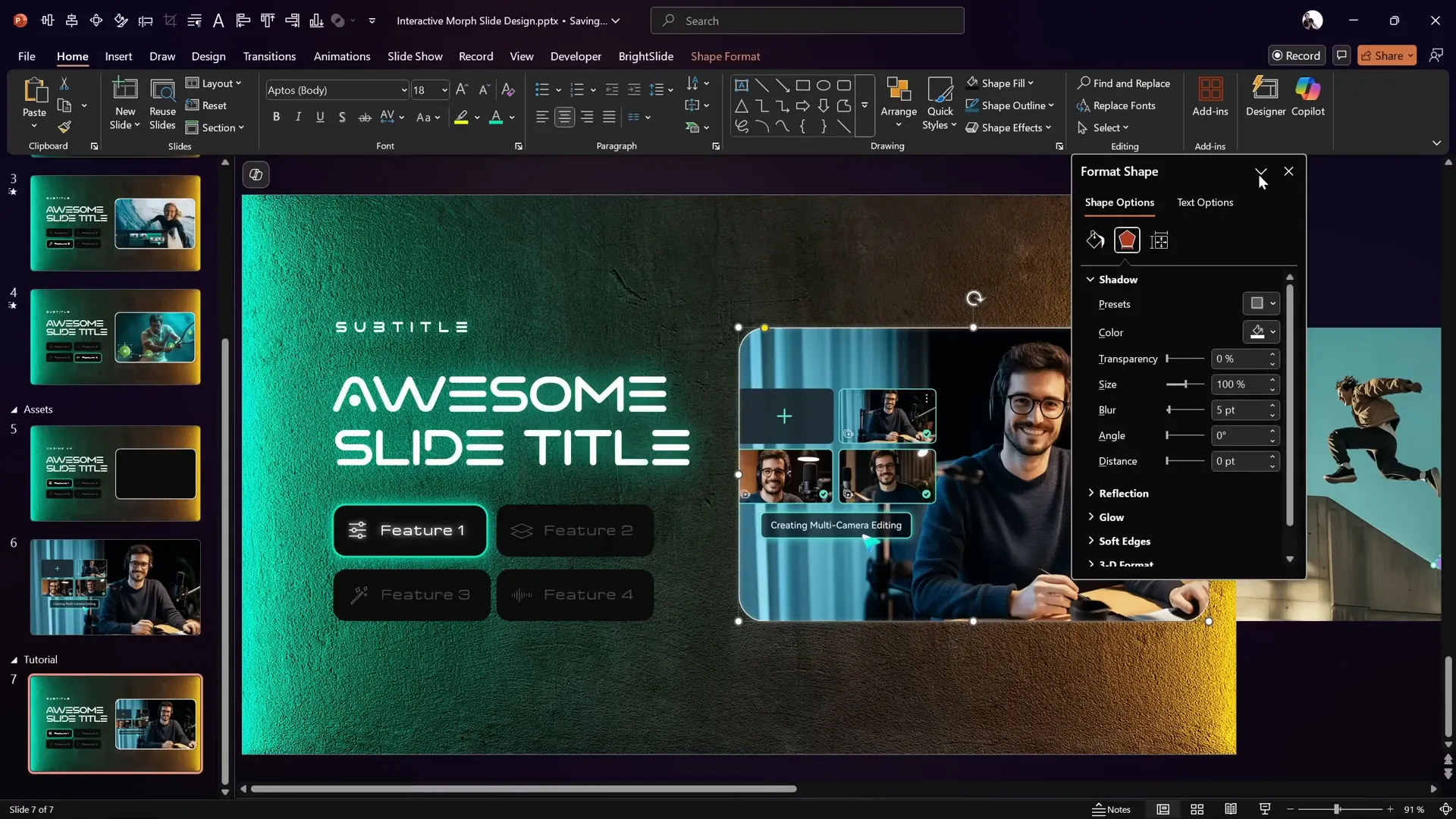This screenshot has height=819, width=1456.
Task: Open the Transitions ribbon tab
Action: click(269, 56)
